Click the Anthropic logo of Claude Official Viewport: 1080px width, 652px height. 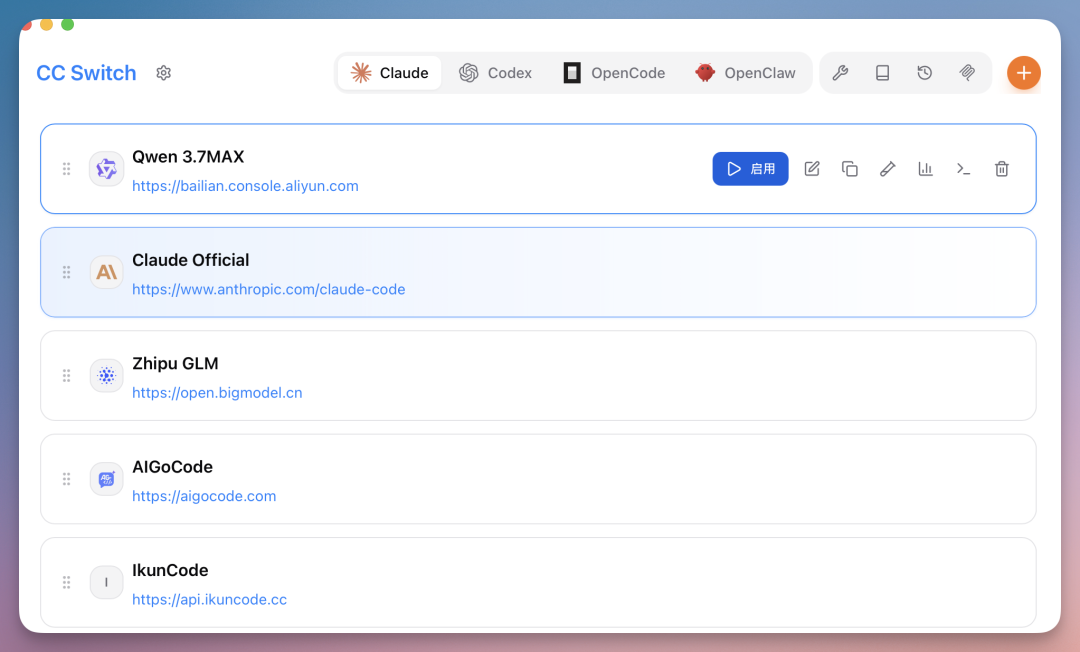(x=107, y=272)
